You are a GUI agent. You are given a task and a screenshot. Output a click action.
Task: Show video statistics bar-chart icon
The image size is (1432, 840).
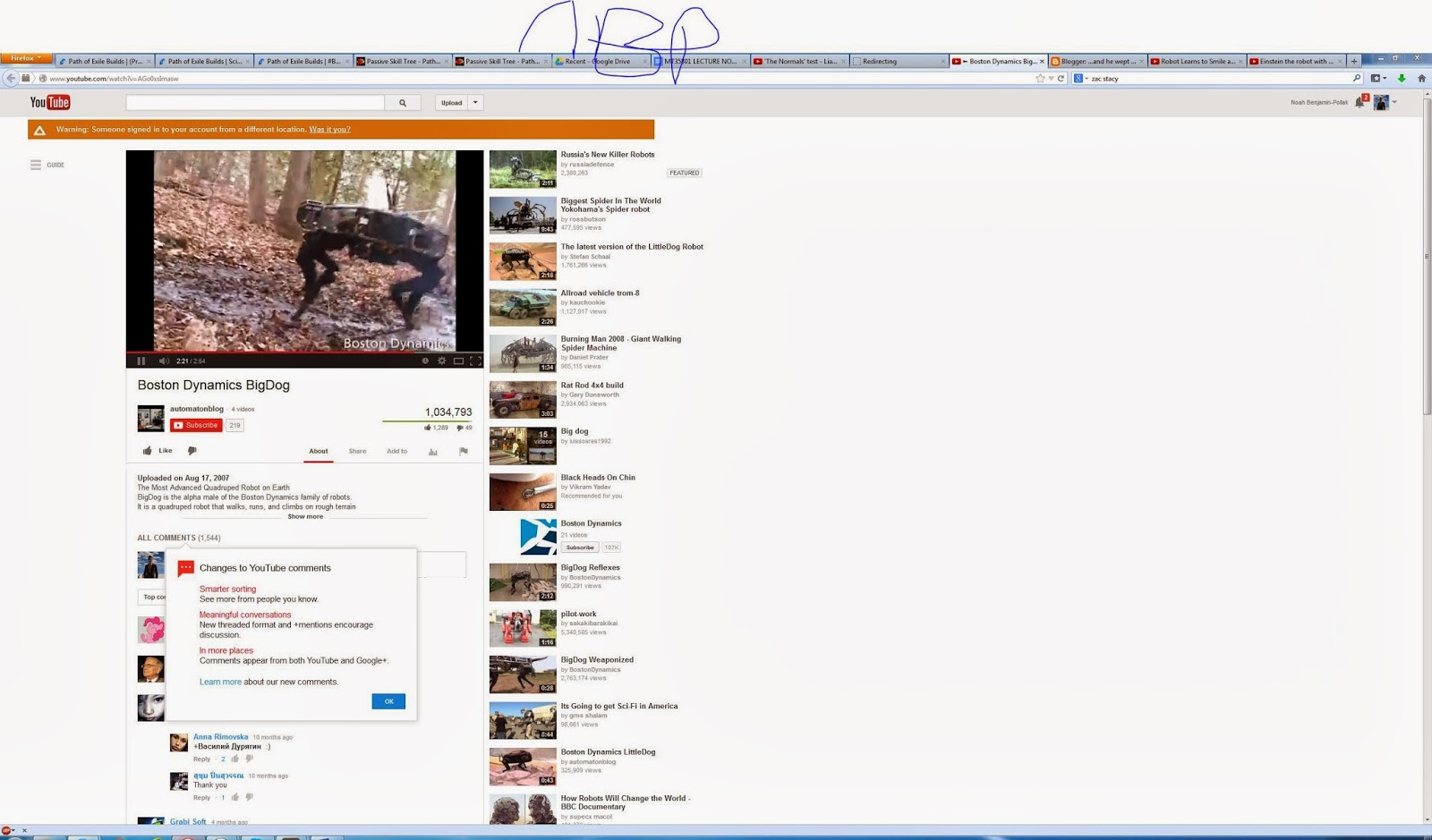click(x=432, y=452)
